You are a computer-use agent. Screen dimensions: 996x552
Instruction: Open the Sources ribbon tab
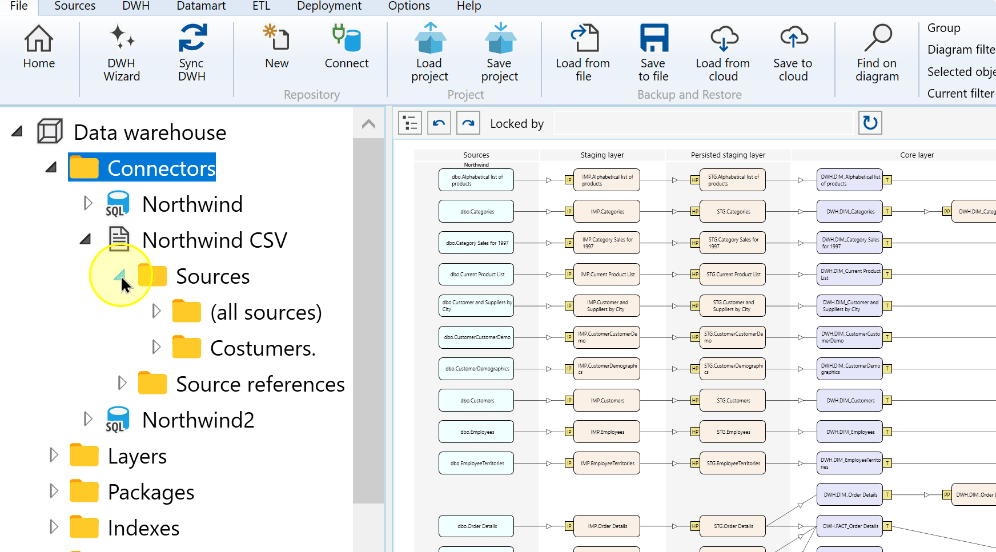[74, 6]
